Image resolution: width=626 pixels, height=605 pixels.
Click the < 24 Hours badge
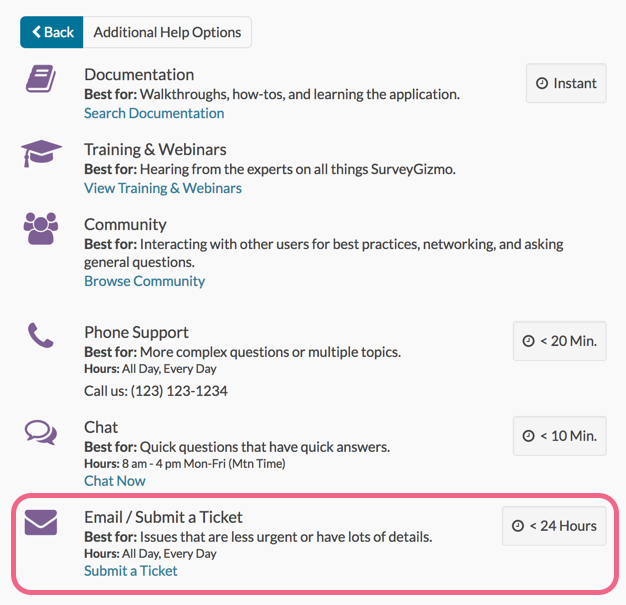click(x=554, y=526)
